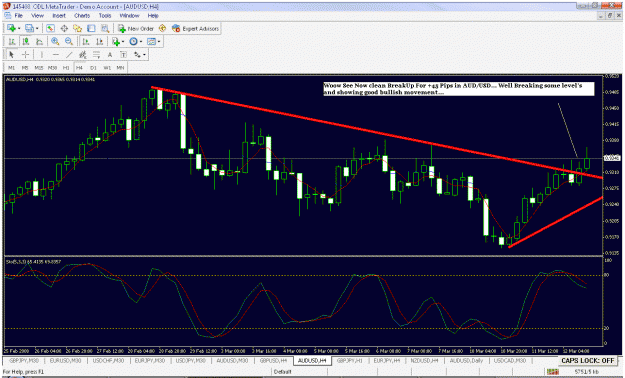Toggle Expert Advisors on or off
The image size is (625, 378).
pyautogui.click(x=195, y=28)
